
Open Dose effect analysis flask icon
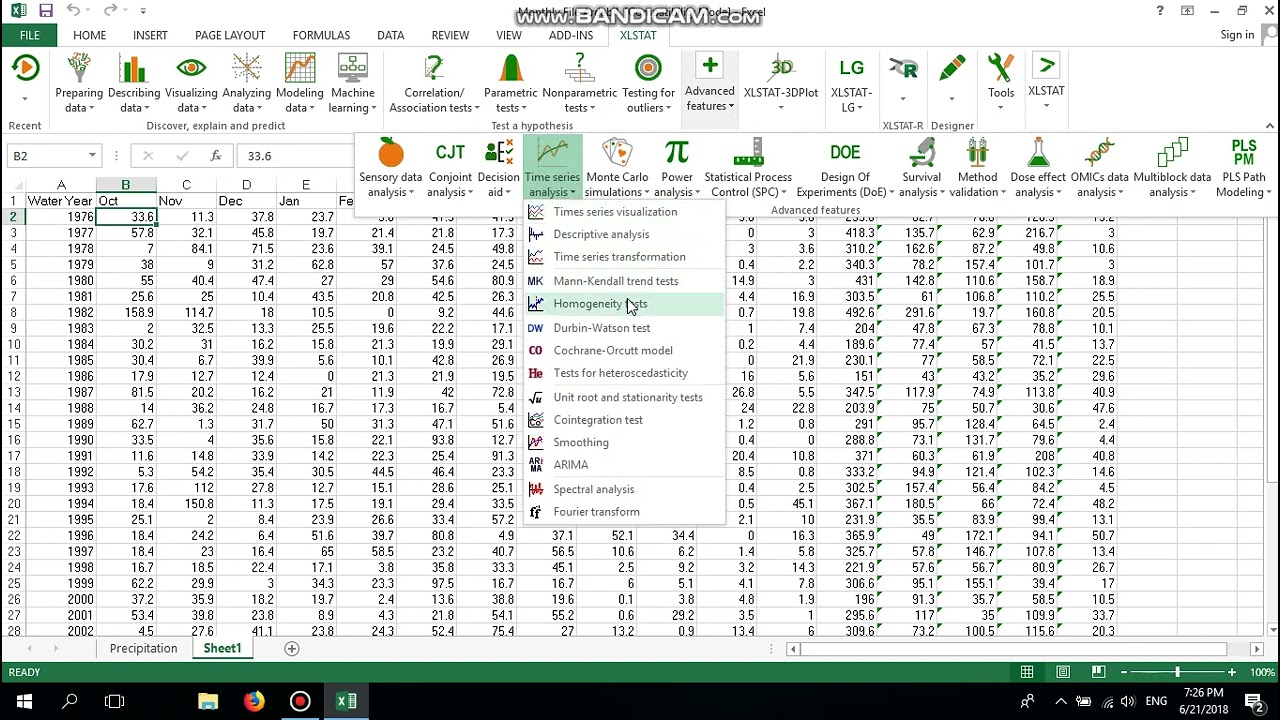coord(1038,153)
